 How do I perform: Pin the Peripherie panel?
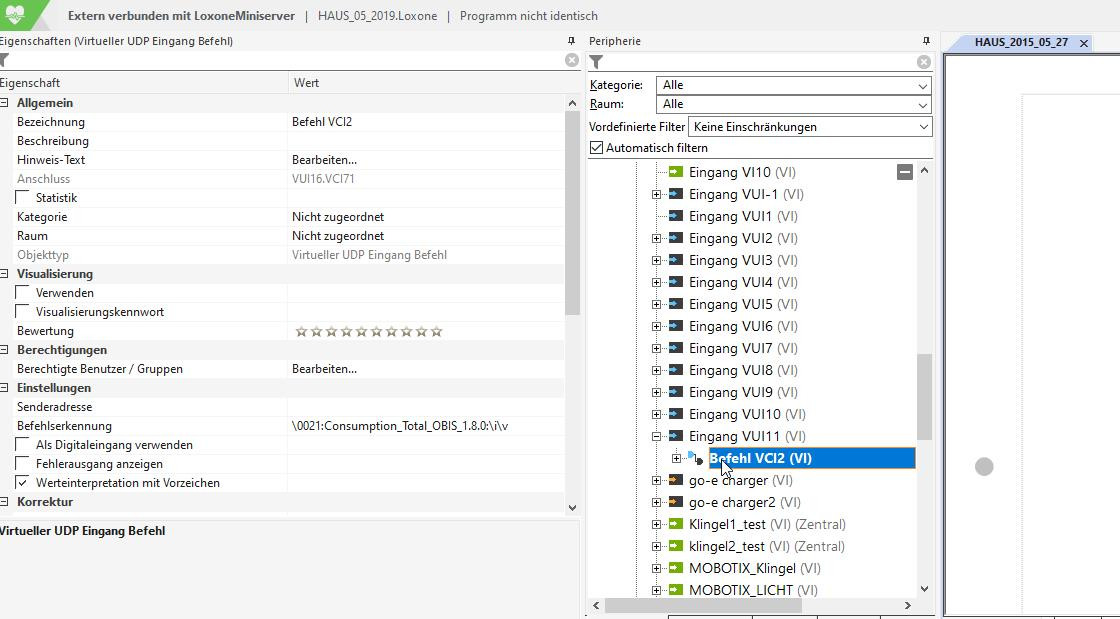926,41
